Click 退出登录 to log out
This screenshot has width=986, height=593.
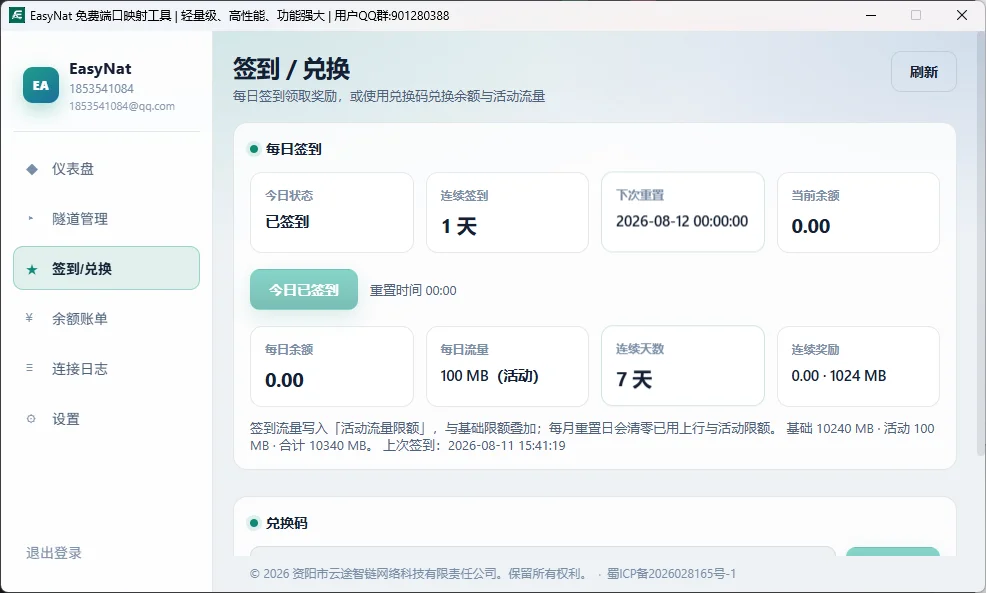[54, 553]
